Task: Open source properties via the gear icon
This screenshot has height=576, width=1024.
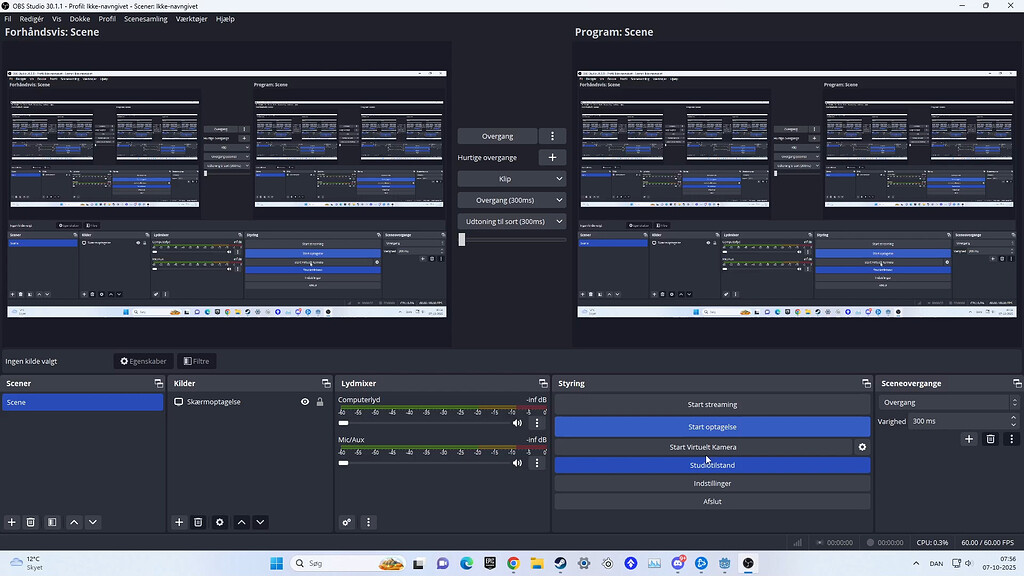Action: click(x=219, y=522)
